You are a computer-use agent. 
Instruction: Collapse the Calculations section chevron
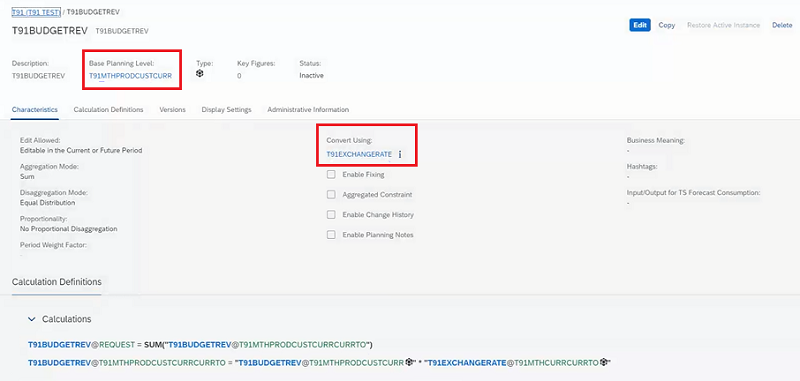point(32,319)
